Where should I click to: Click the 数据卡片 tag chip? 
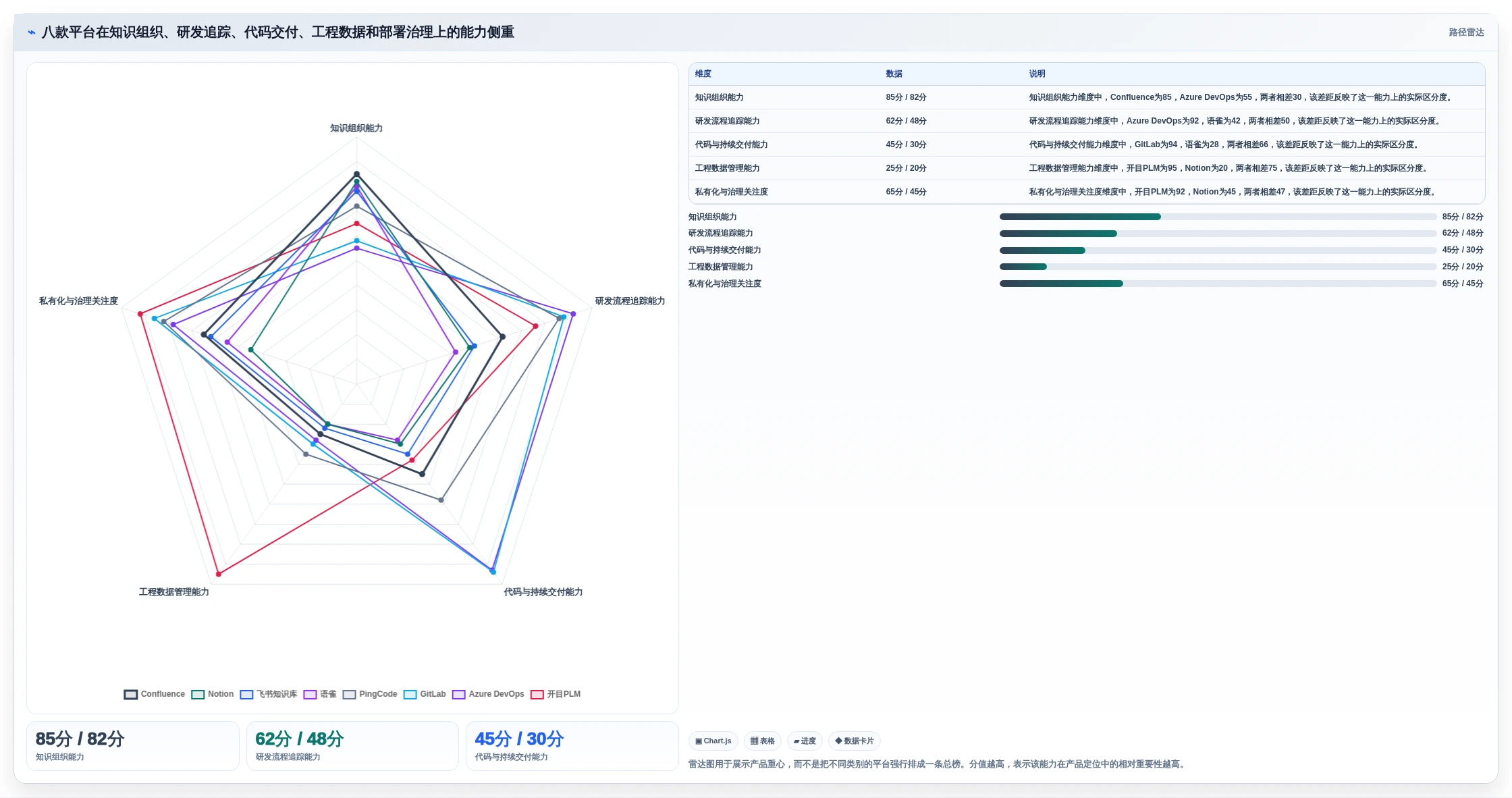tap(855, 741)
